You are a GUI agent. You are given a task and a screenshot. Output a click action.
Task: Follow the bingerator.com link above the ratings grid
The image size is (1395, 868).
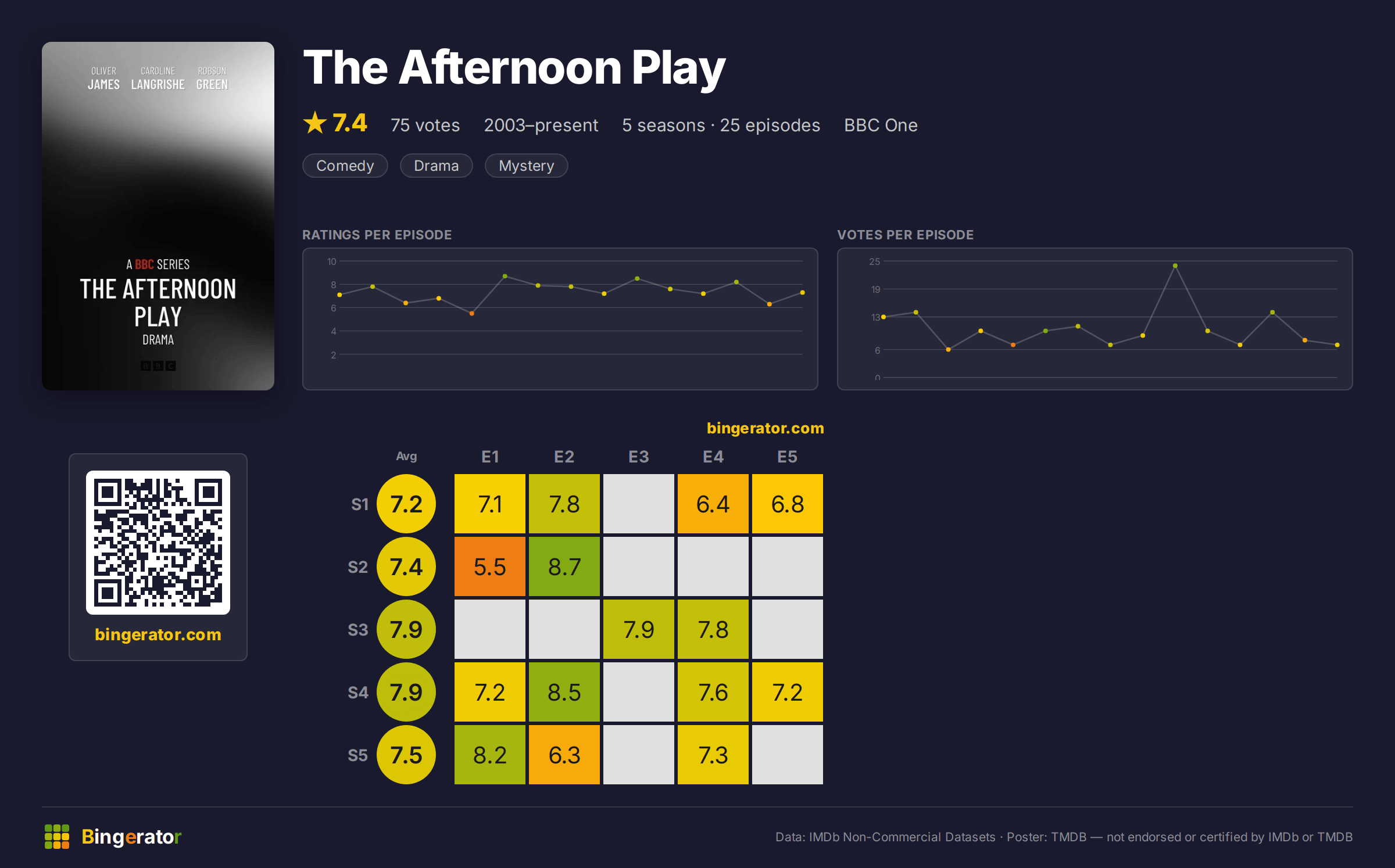tap(765, 428)
